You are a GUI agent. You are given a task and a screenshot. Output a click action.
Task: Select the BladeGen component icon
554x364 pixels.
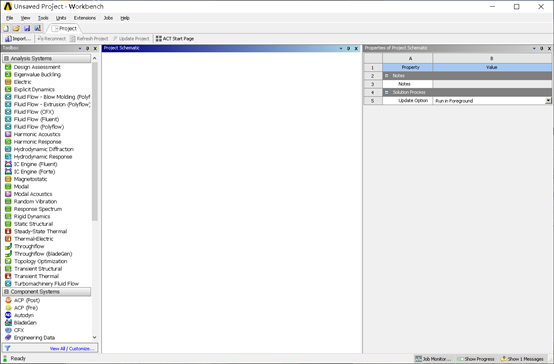[x=8, y=323]
